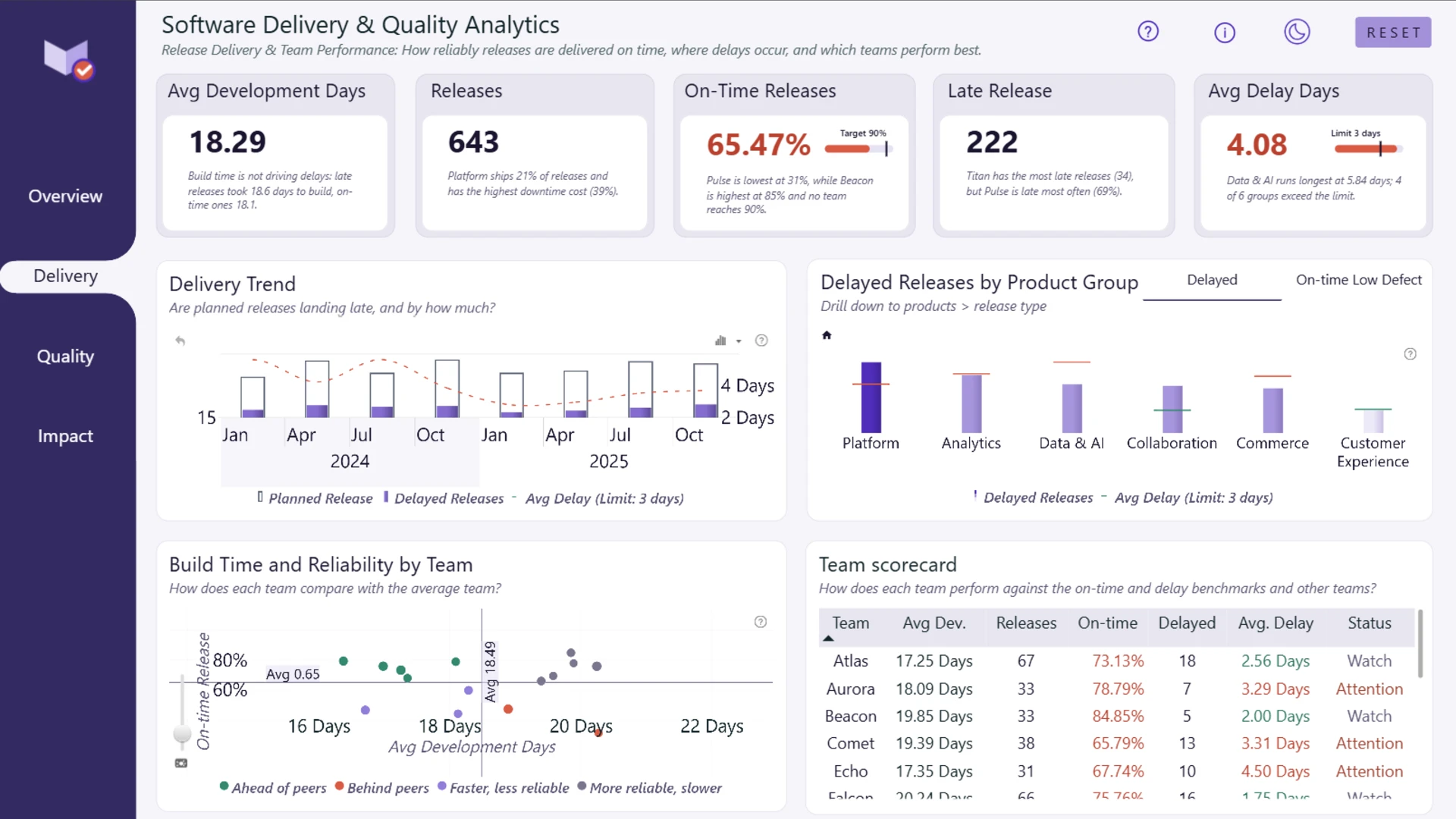Click 4.50 Days delay value for Echo
Image resolution: width=1456 pixels, height=819 pixels.
pos(1275,771)
